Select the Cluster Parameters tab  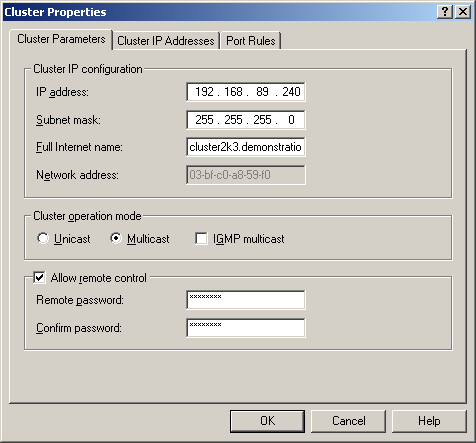(61, 39)
